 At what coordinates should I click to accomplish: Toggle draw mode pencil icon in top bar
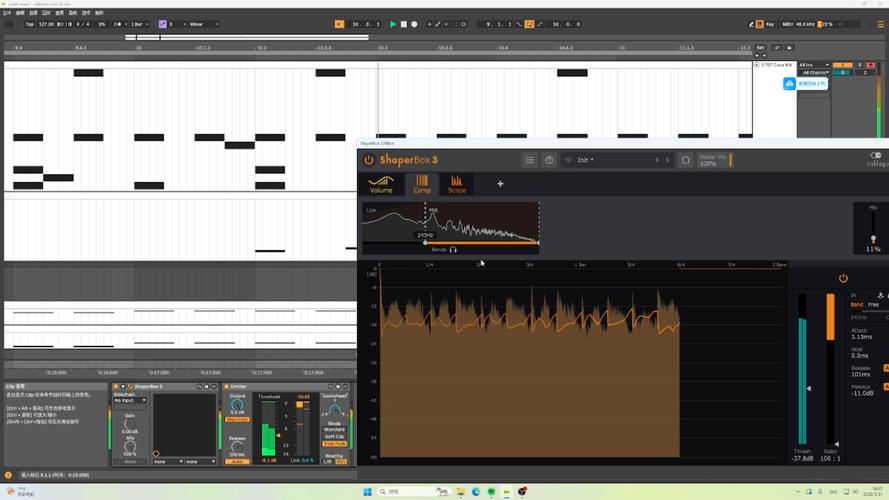tap(751, 24)
